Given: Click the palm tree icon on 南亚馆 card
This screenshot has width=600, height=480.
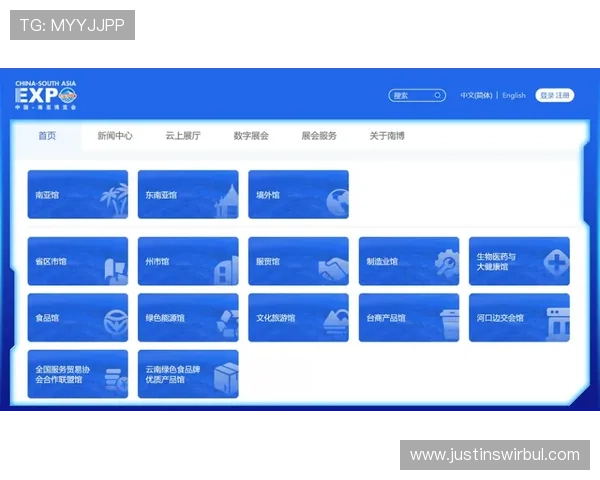Looking at the screenshot, I should click(x=114, y=201).
